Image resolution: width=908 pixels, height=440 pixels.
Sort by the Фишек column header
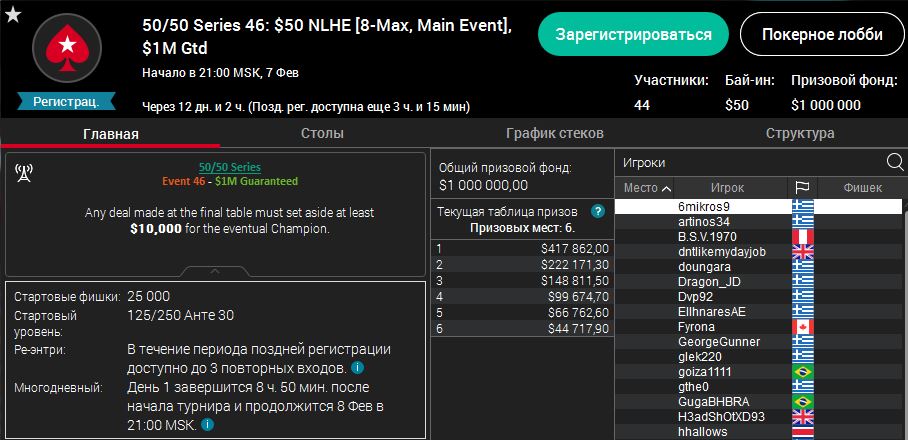point(862,187)
